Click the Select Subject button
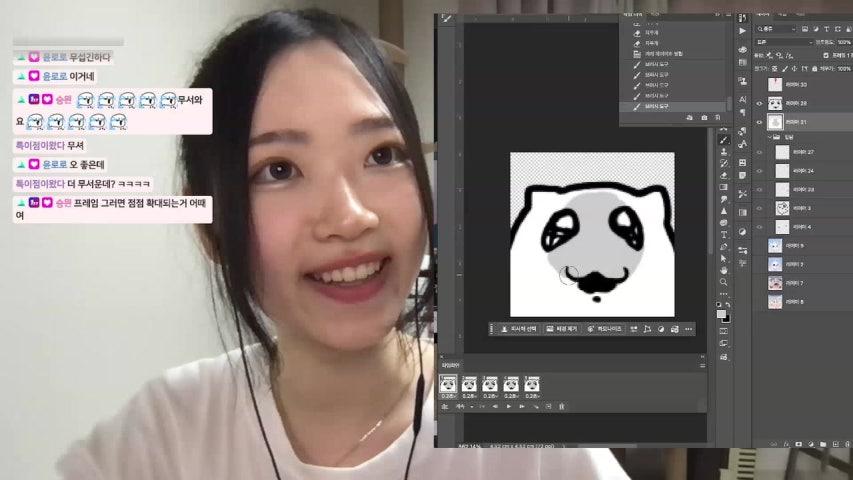853x480 pixels. (519, 329)
